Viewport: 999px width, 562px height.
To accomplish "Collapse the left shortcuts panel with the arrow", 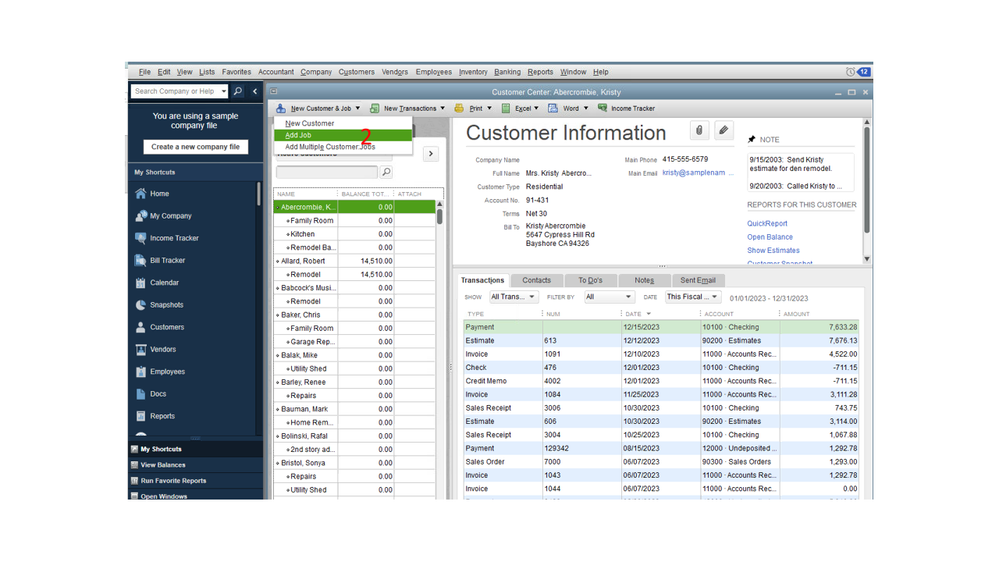I will coord(255,91).
